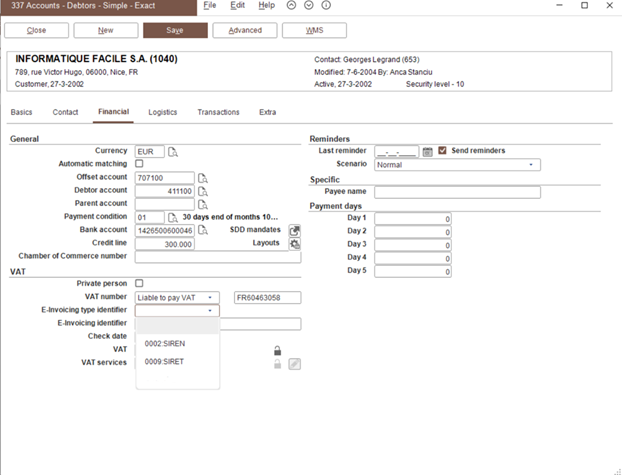Focus the Day 2 field
Viewport: 622px width, 475px height.
[413, 232]
